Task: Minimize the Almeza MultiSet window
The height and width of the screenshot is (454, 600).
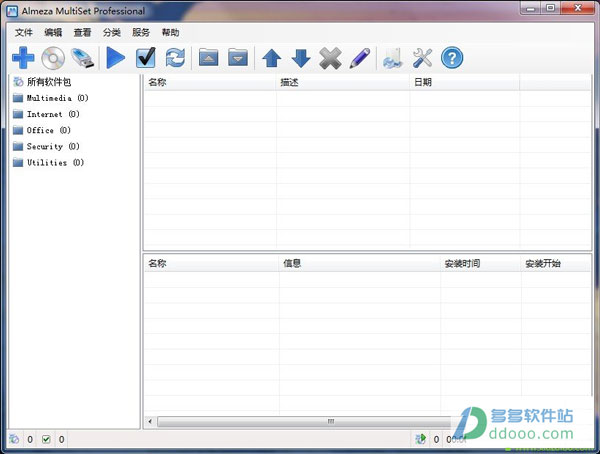Action: [x=531, y=8]
